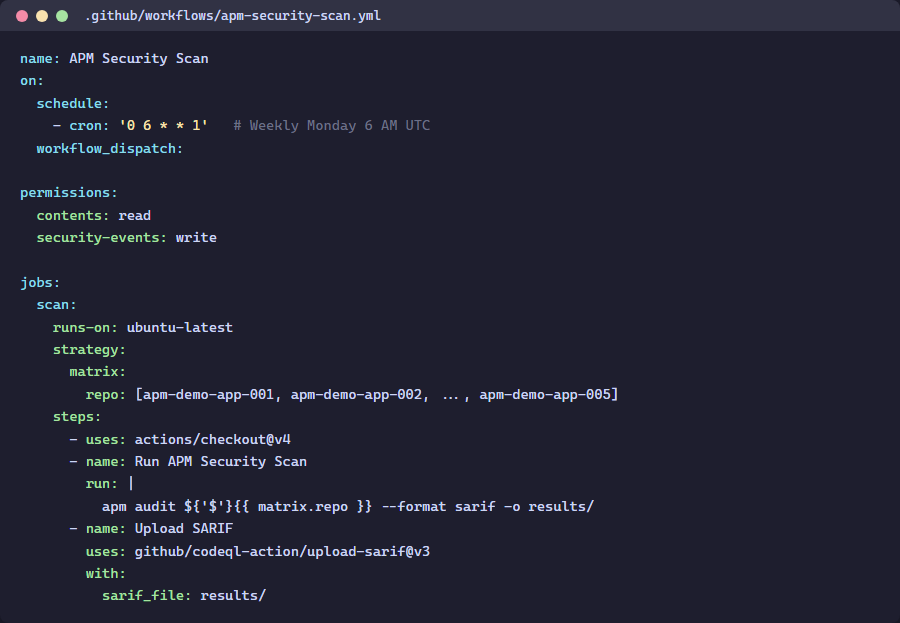Click the 'jobs:' key
Screen dimensions: 900x623
40,282
